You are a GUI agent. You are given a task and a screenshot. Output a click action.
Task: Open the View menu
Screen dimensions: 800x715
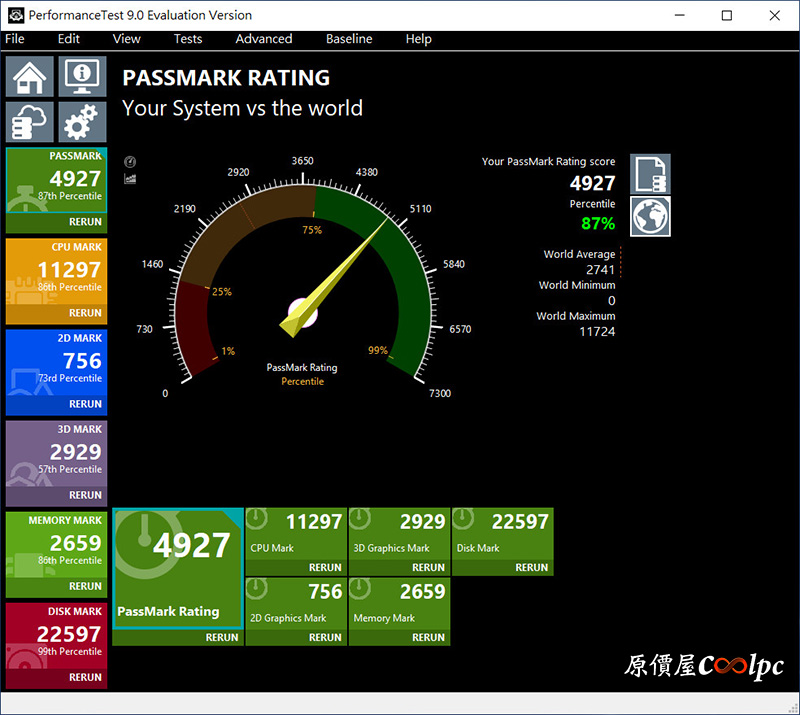coord(127,39)
